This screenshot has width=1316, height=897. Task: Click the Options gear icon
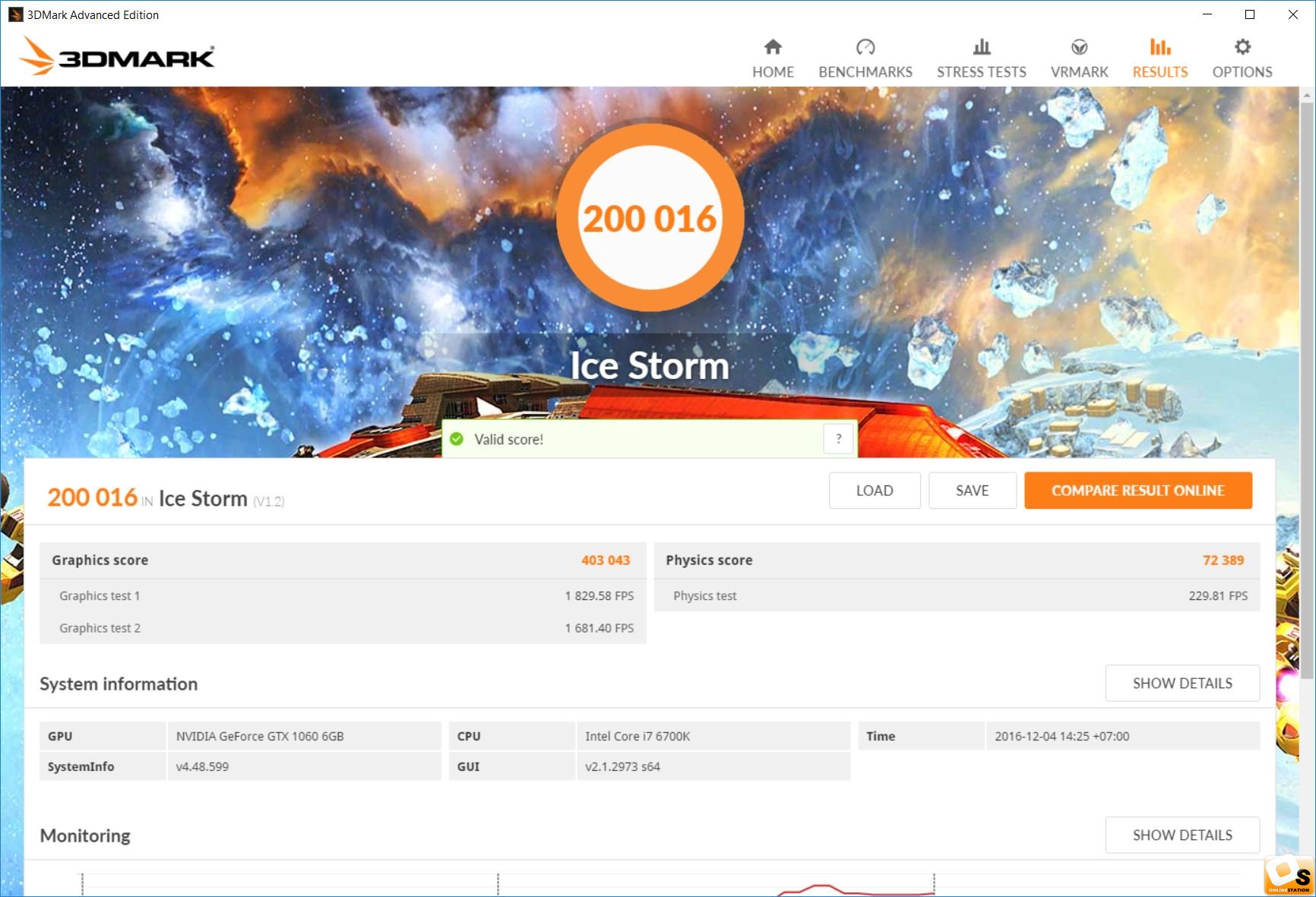pyautogui.click(x=1242, y=47)
